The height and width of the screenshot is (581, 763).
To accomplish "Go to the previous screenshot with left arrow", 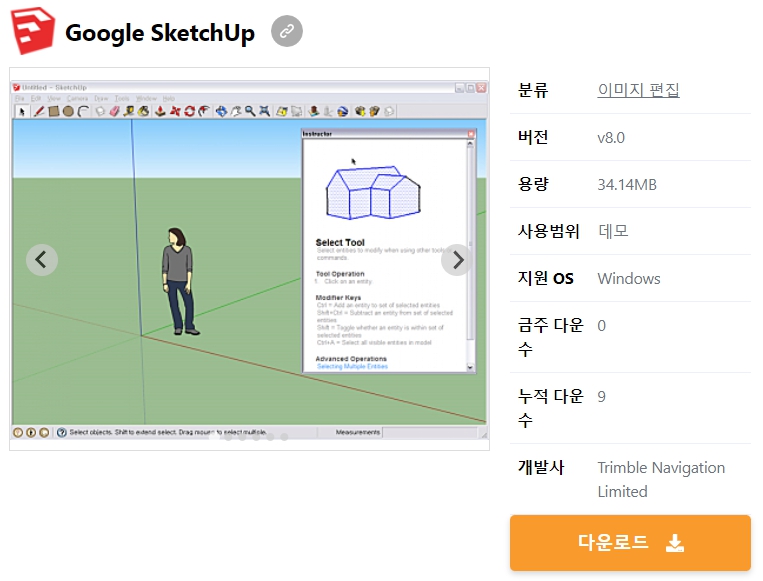I will pyautogui.click(x=42, y=259).
